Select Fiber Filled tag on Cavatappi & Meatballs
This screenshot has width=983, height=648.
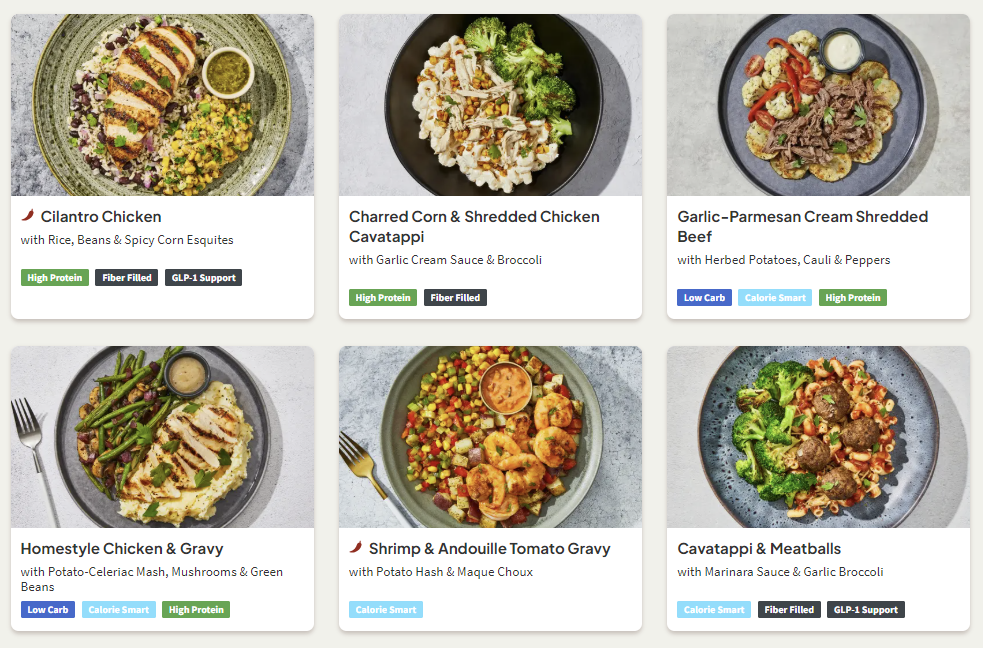coord(789,609)
